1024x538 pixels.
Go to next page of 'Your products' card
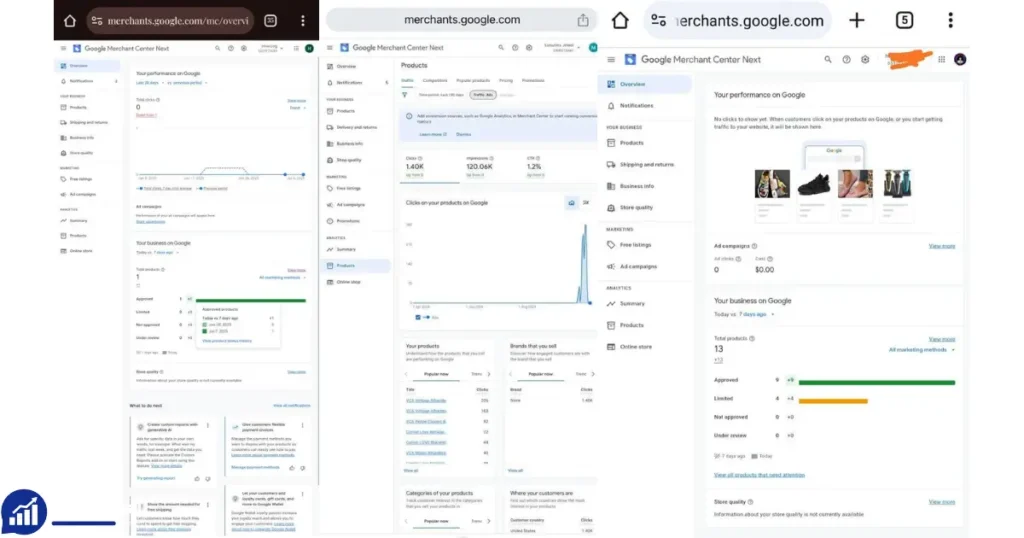(x=489, y=374)
